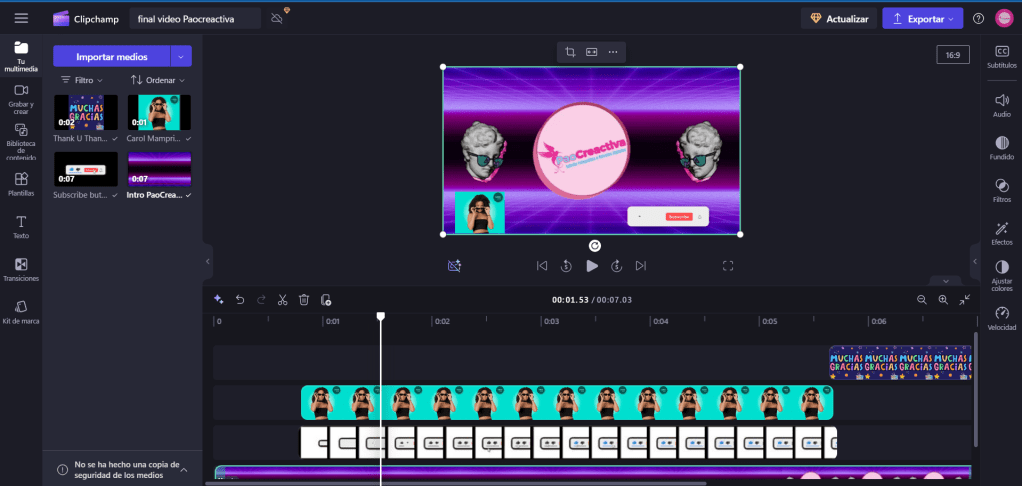Viewport: 1022px width, 486px height.
Task: Toggle the hamburger navigation menu
Action: 21,18
